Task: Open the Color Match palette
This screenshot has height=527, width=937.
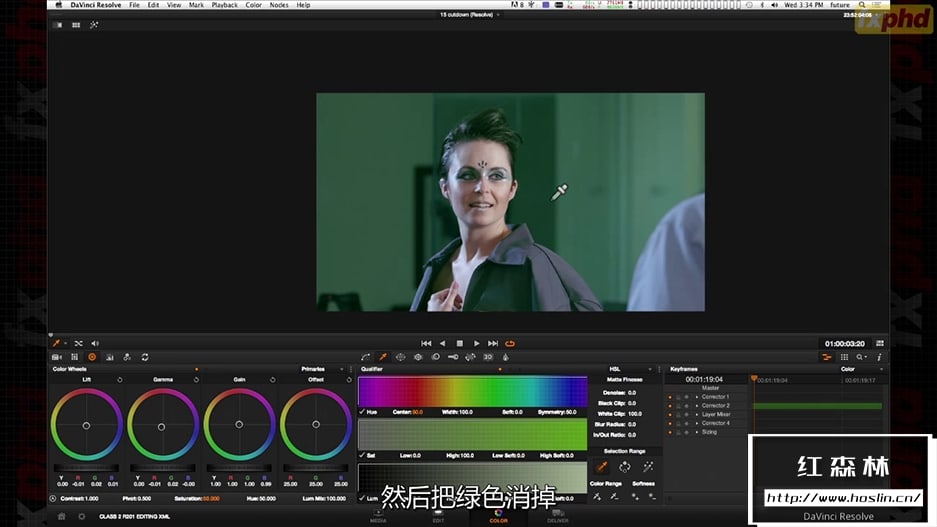Action: [x=75, y=357]
